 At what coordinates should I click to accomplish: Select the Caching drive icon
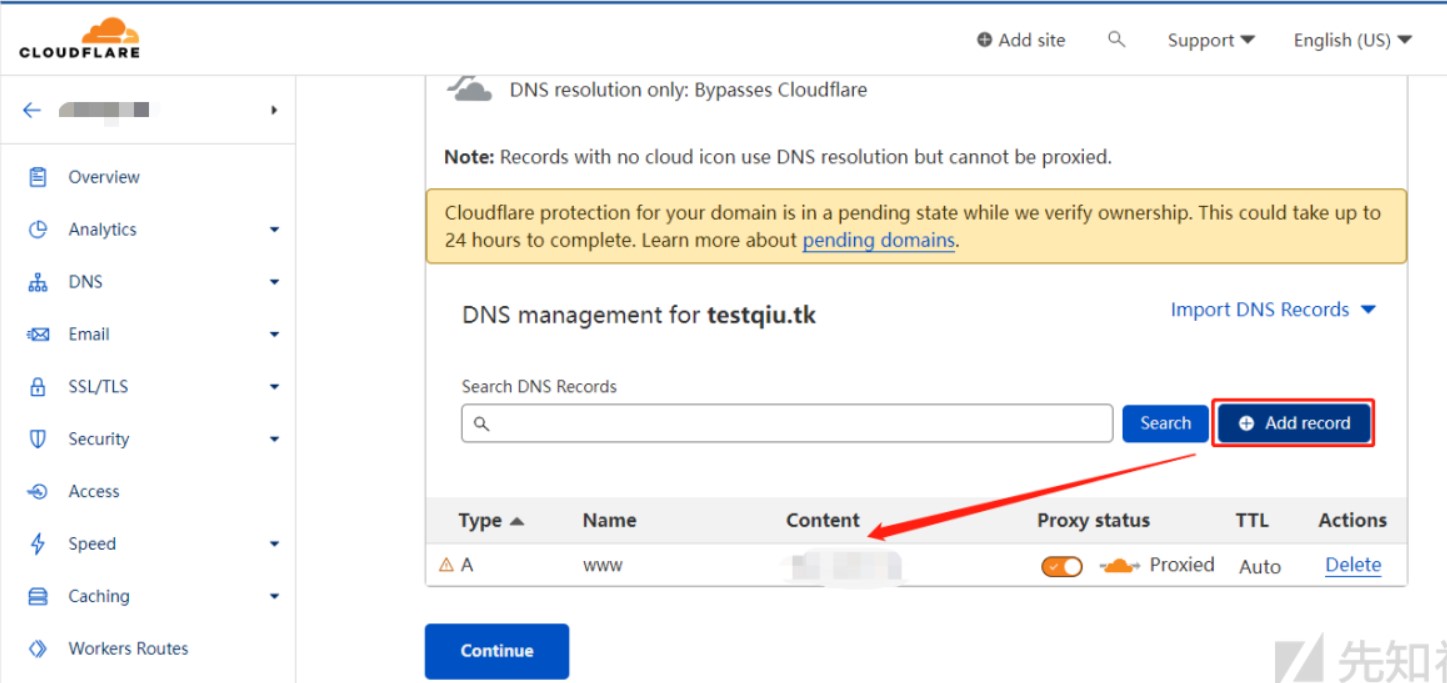tap(38, 596)
